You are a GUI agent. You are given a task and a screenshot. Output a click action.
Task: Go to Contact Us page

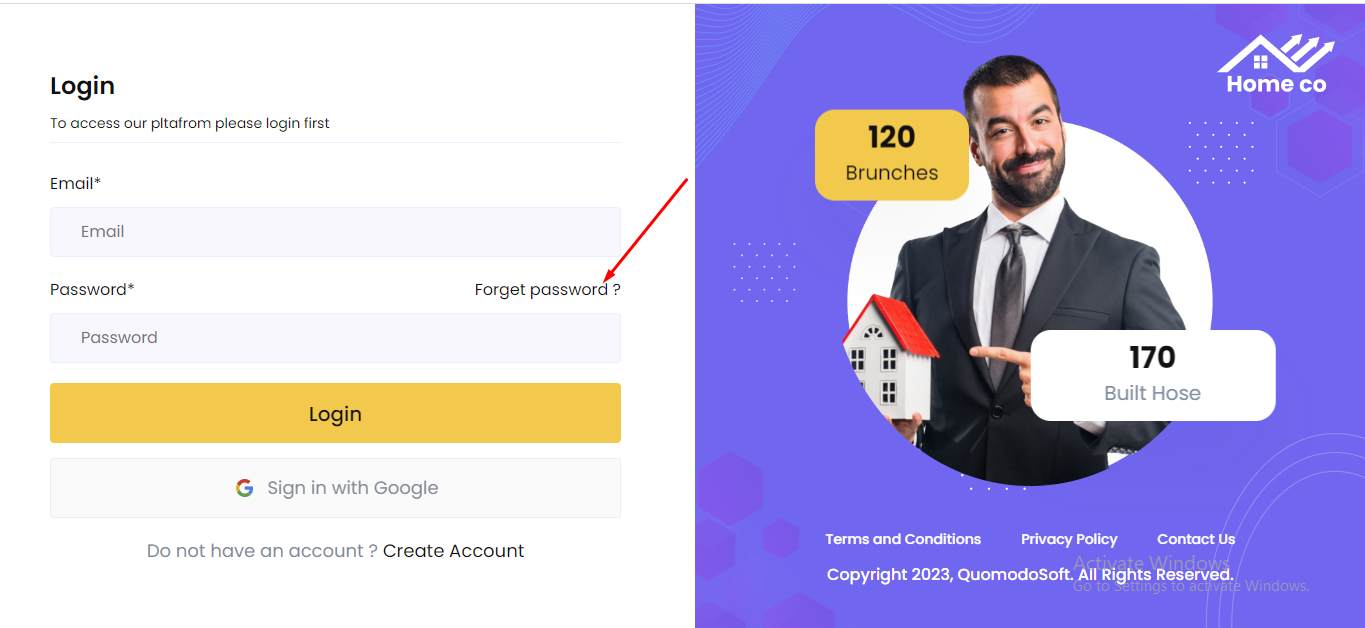click(x=1196, y=539)
